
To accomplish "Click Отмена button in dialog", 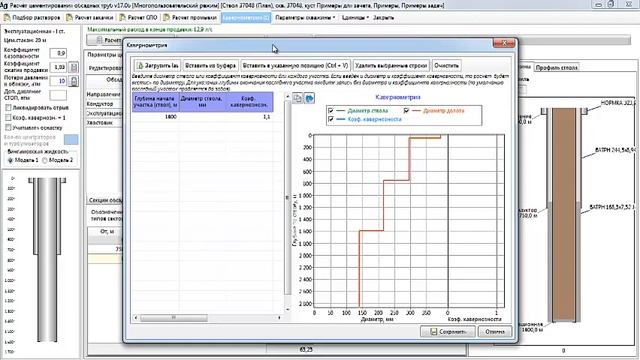I will click(x=495, y=331).
